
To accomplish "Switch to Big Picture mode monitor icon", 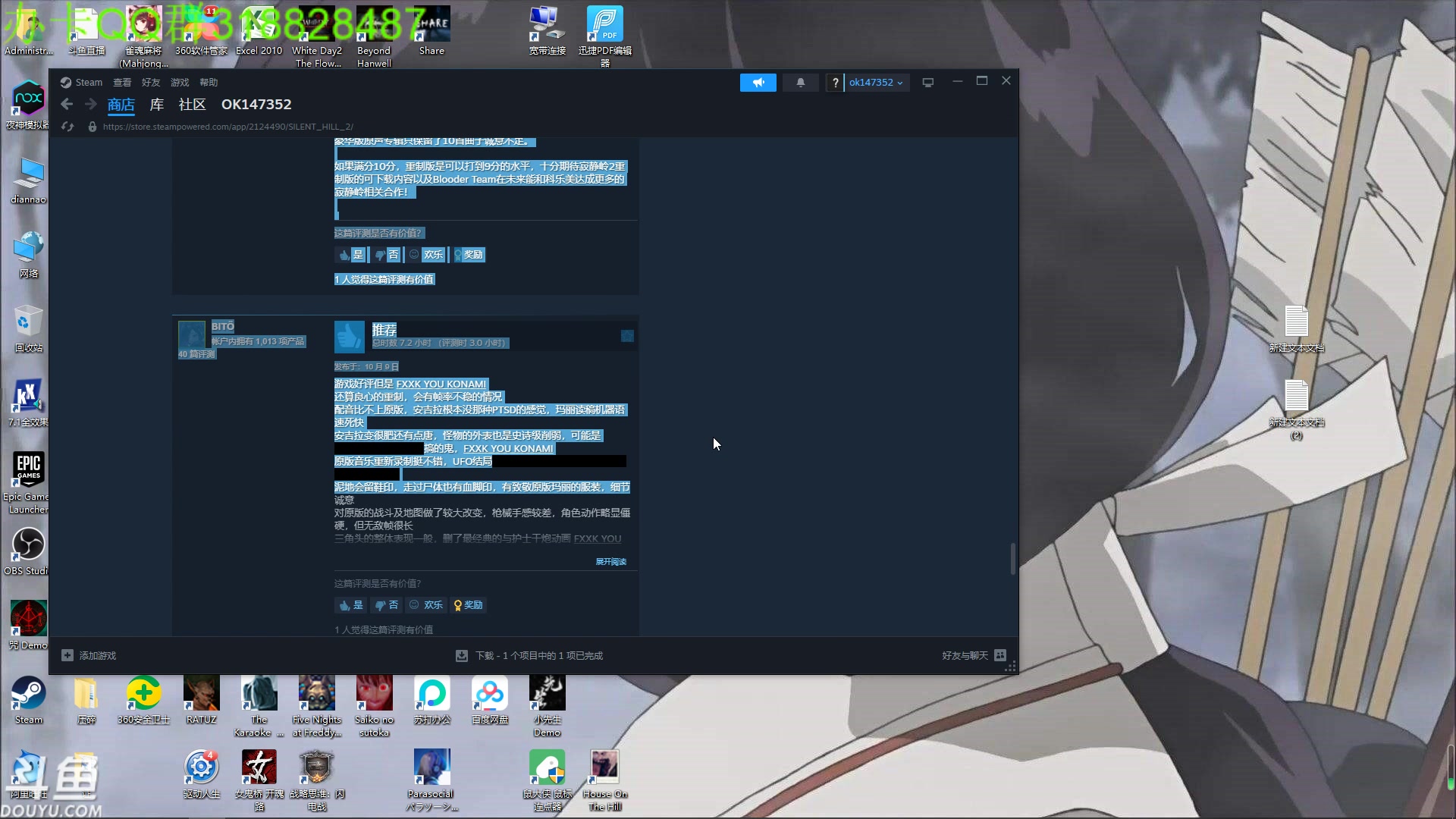I will 927,83.
